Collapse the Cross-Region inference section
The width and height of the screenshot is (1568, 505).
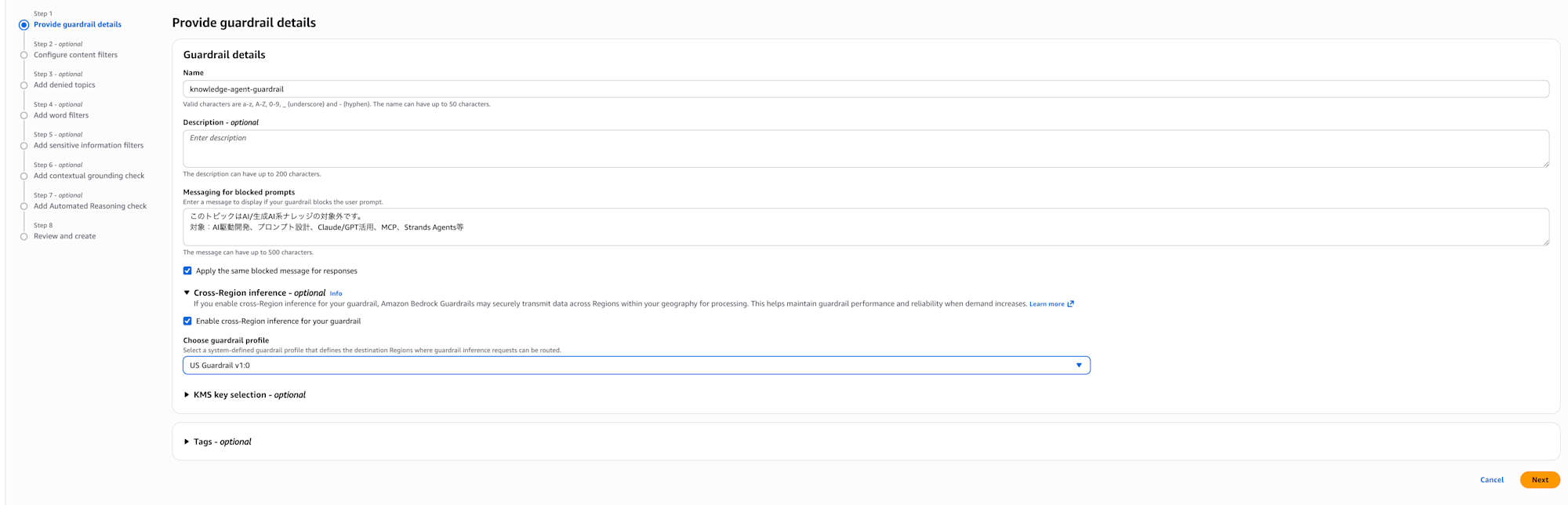tap(187, 293)
